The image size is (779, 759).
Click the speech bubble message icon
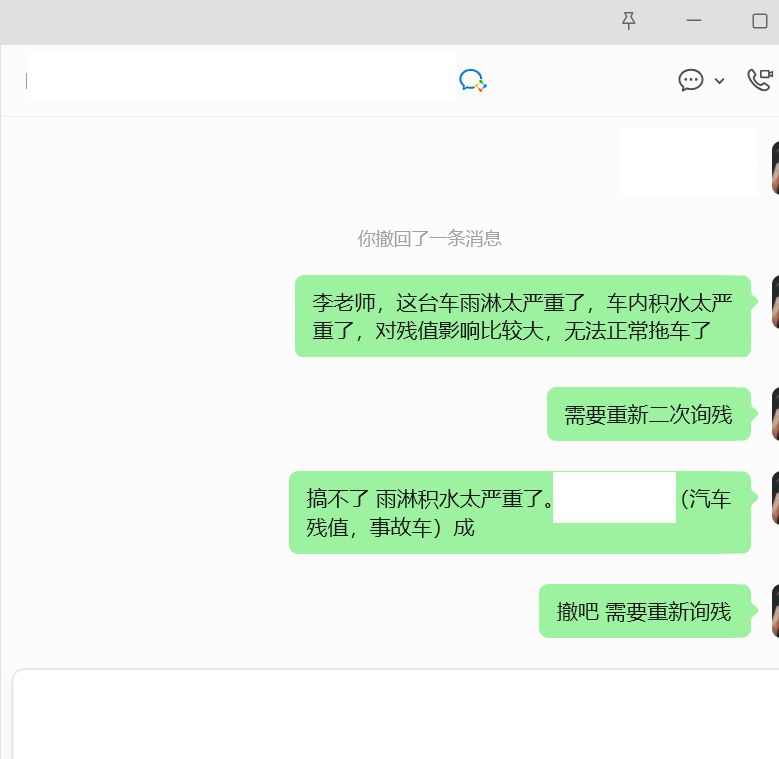tap(691, 80)
